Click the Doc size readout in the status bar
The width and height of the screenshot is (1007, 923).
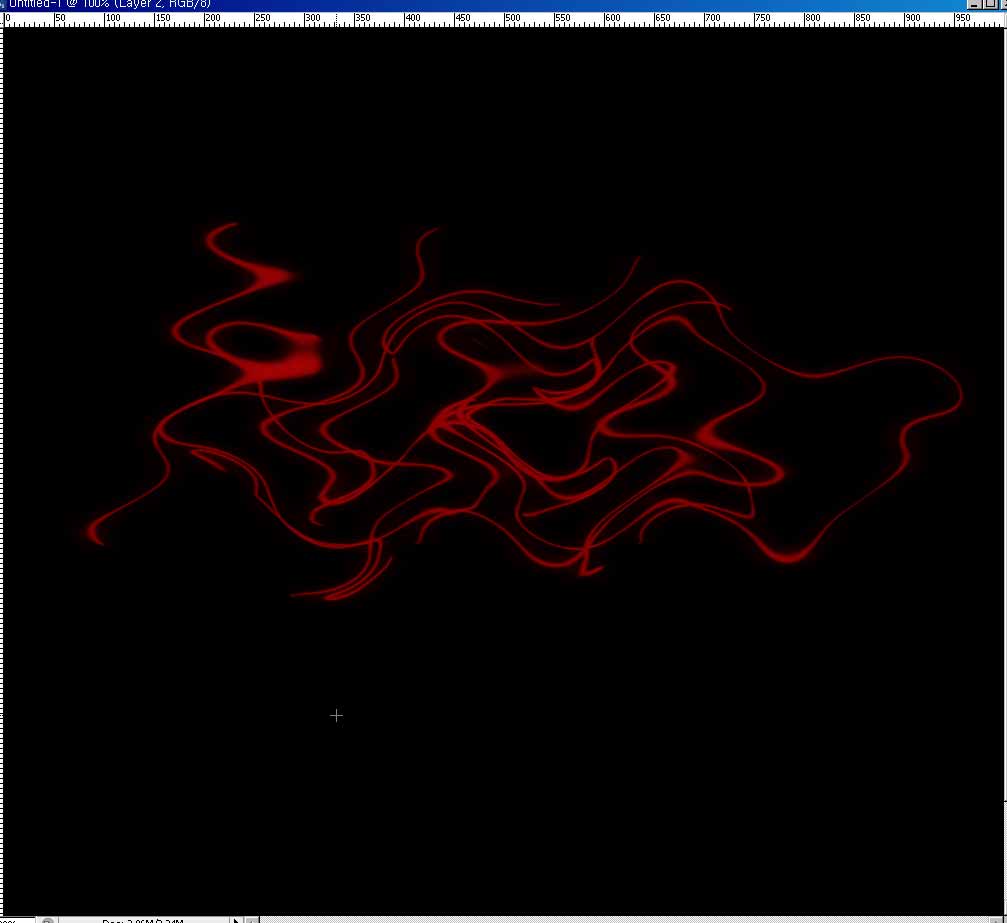pos(143,920)
